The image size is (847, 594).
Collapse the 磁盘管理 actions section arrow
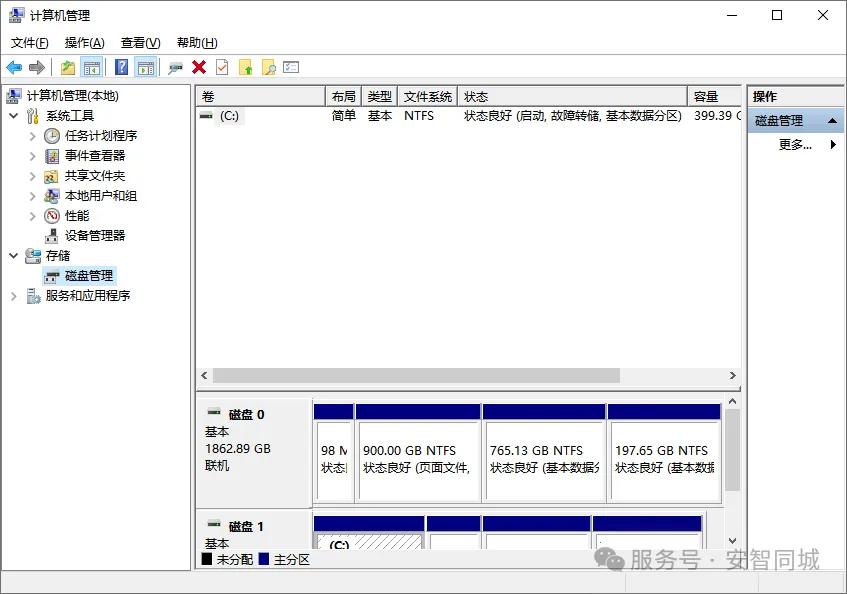(832, 121)
